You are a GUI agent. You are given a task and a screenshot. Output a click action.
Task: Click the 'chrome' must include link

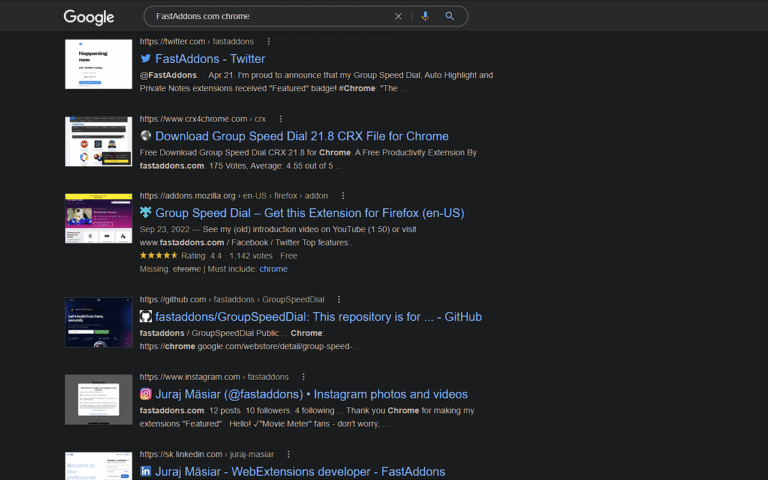273,269
